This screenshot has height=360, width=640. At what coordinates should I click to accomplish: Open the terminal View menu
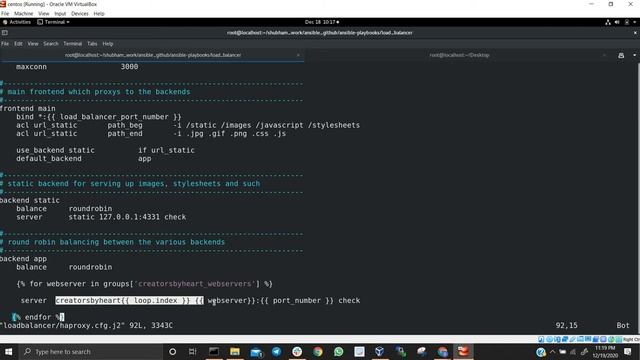pos(33,44)
